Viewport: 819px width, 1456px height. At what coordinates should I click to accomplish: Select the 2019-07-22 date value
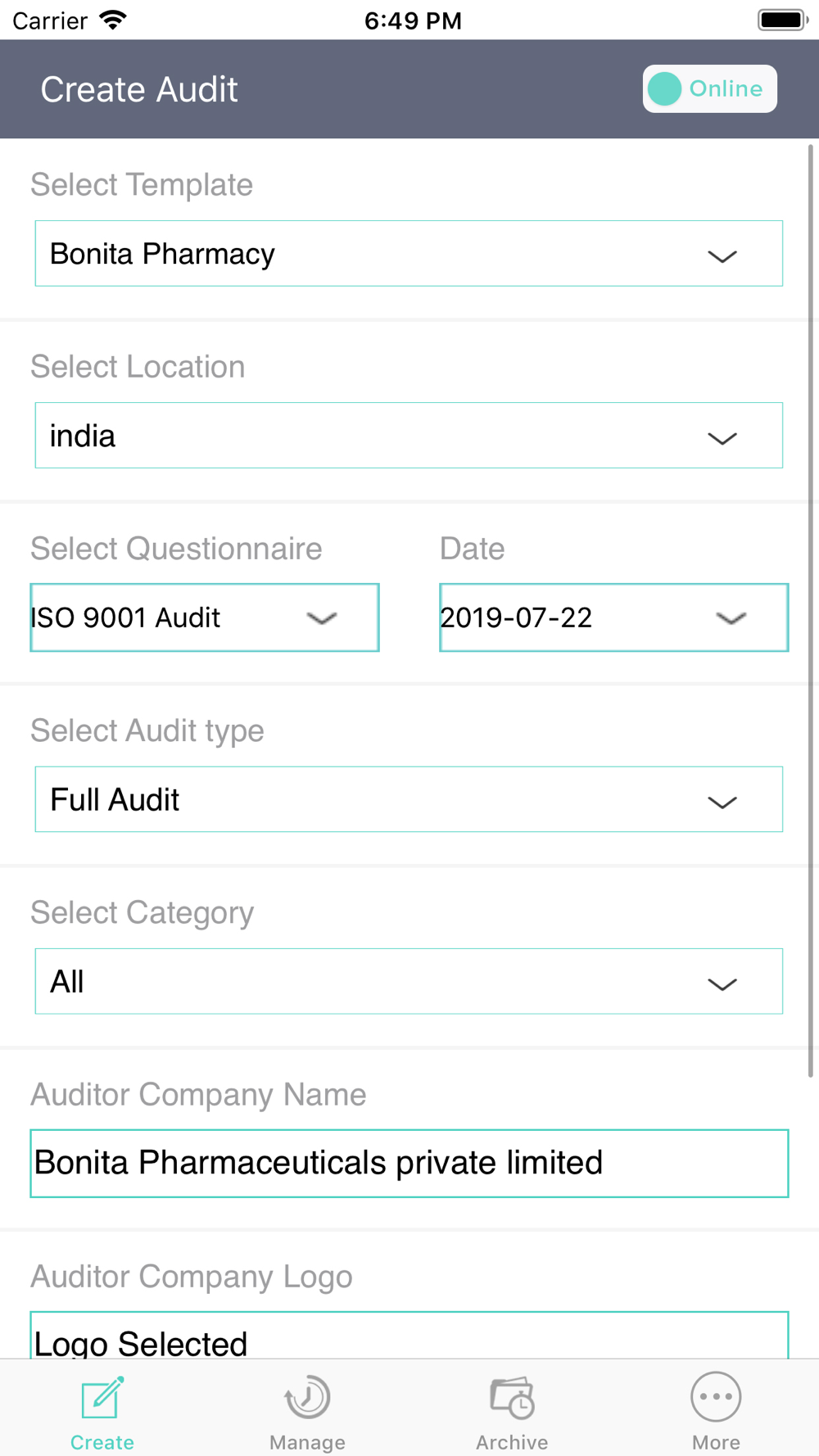coord(516,617)
